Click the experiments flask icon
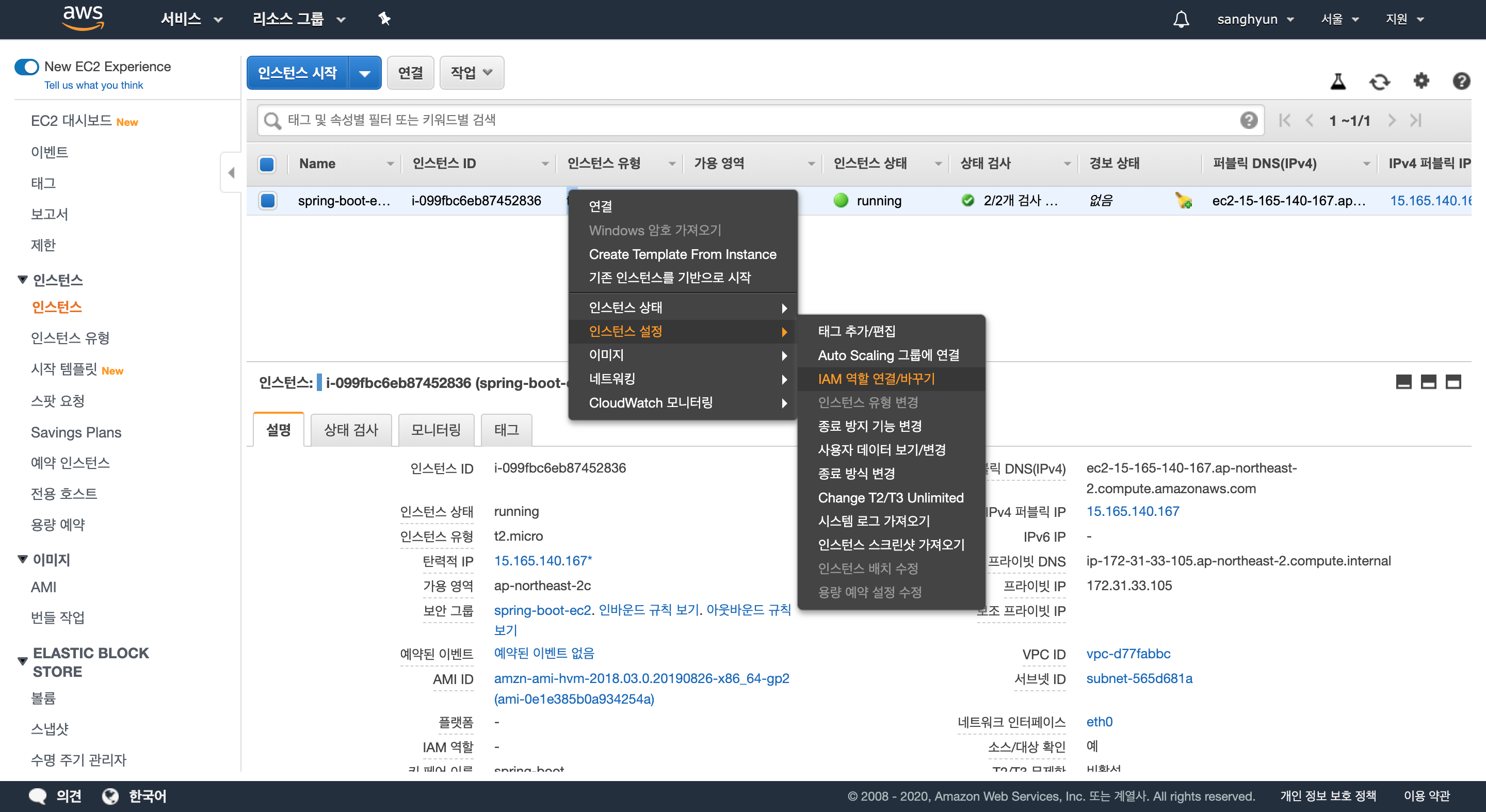This screenshot has width=1486, height=812. pyautogui.click(x=1338, y=82)
